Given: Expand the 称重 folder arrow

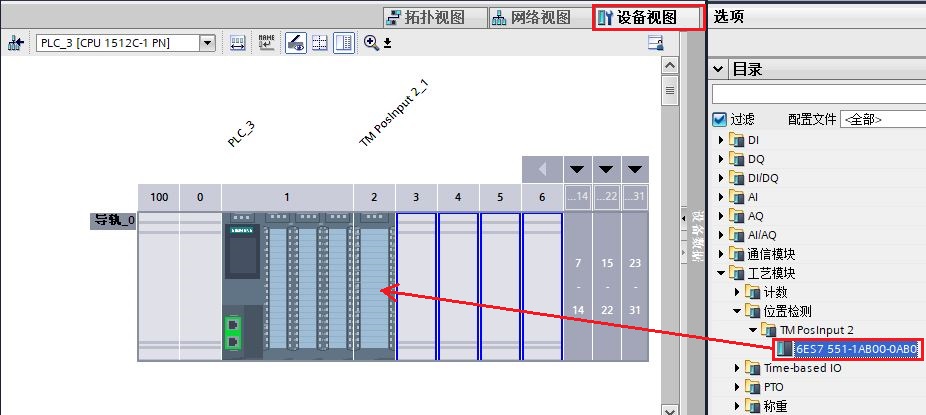Looking at the screenshot, I should pyautogui.click(x=737, y=406).
